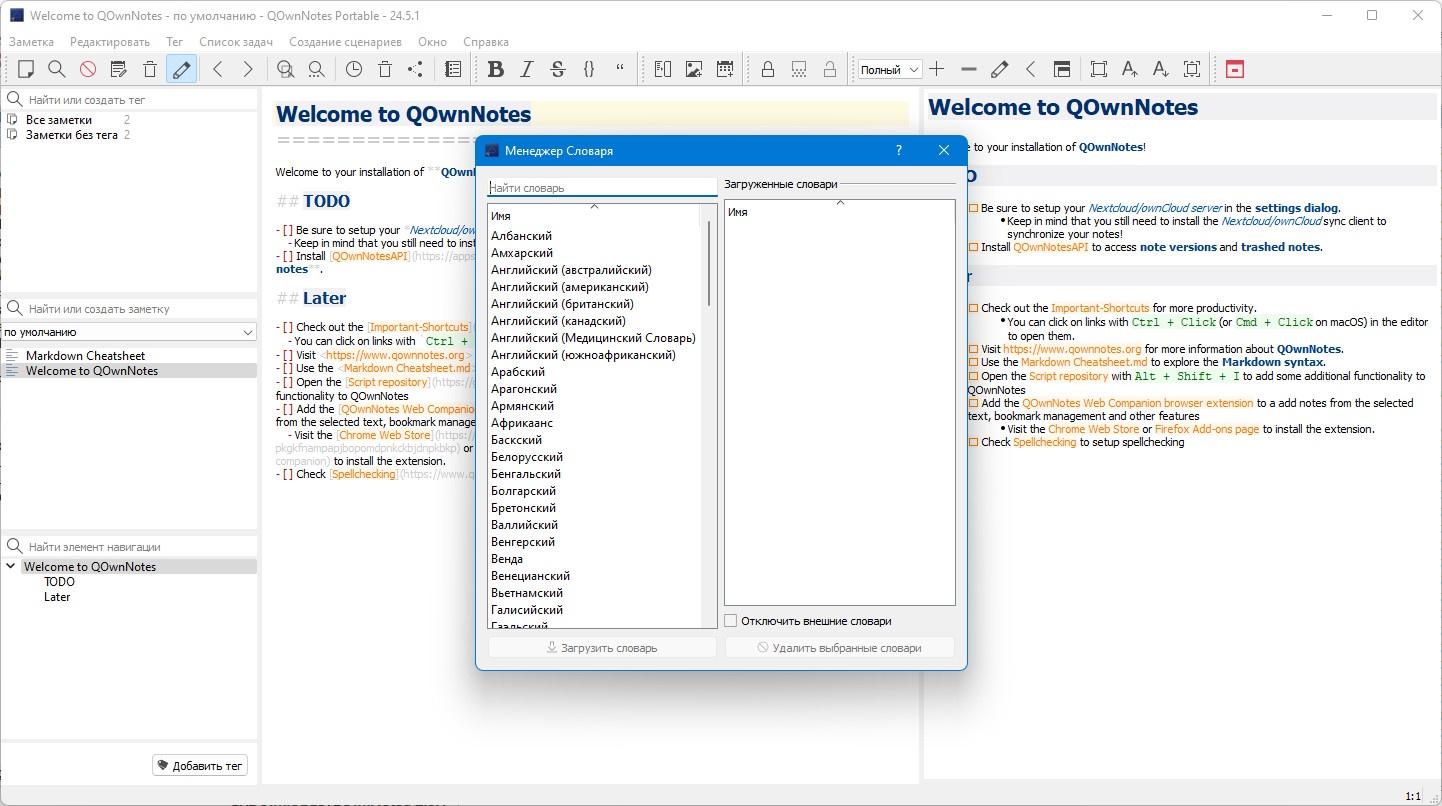Click the share note icon
The image size is (1442, 806).
[415, 69]
